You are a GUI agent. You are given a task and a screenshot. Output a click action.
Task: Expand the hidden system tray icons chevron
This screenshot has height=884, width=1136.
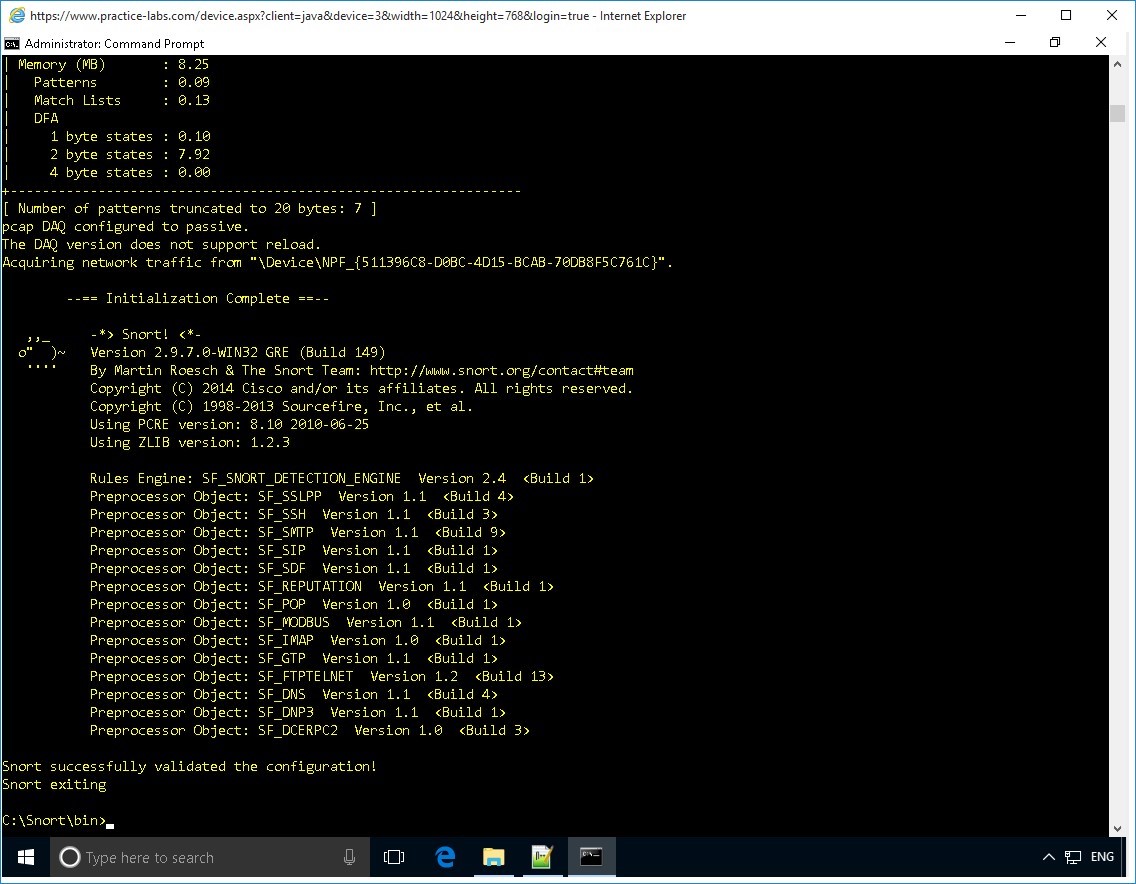click(x=1048, y=858)
